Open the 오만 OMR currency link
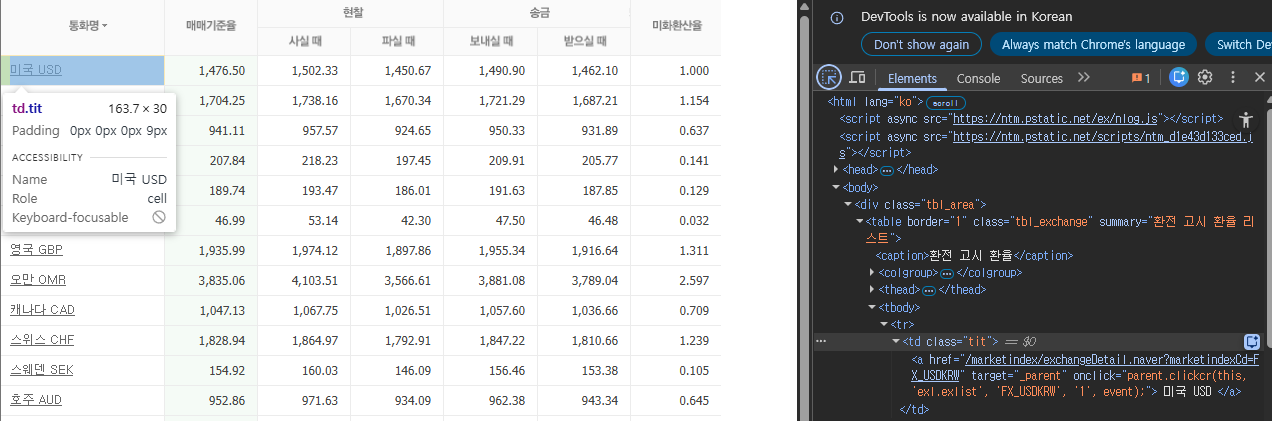Image resolution: width=1272 pixels, height=421 pixels. (x=37, y=280)
